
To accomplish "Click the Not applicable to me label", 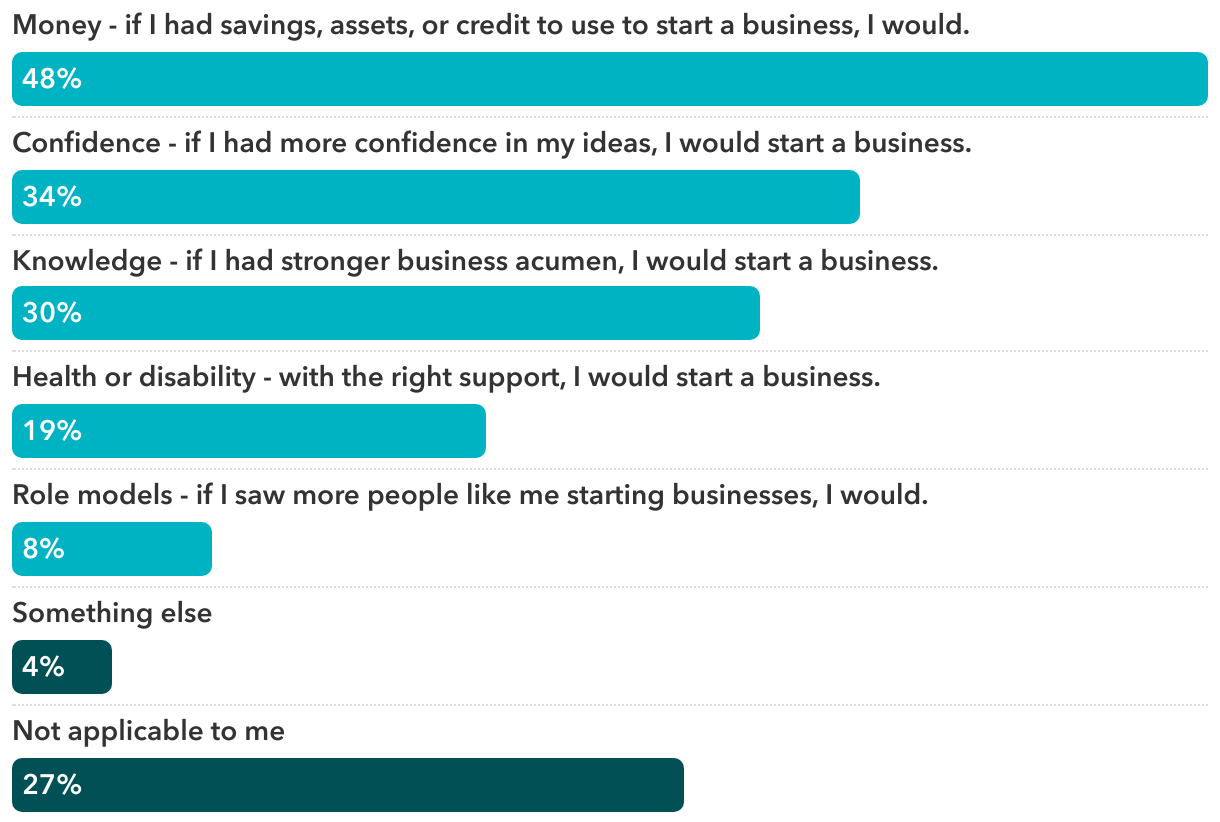I will 148,732.
